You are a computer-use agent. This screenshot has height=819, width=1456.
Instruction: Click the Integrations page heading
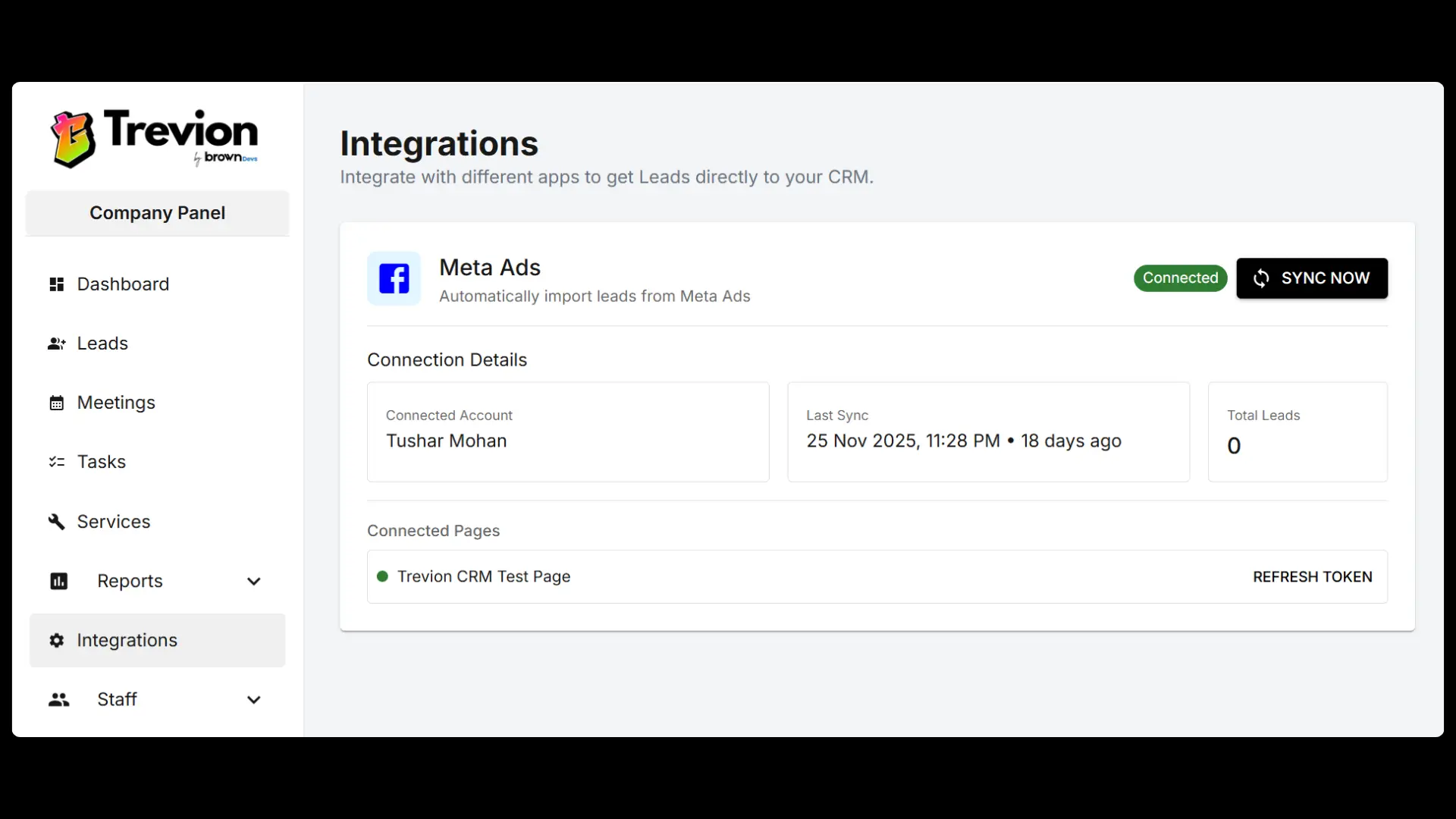pos(439,144)
